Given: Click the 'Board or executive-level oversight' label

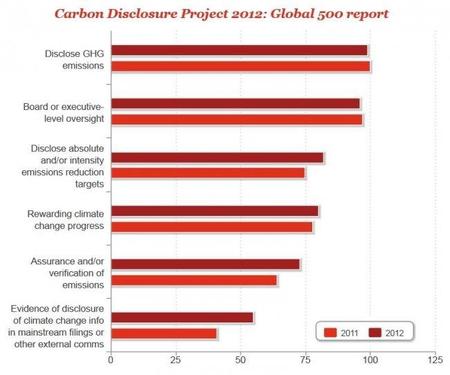Looking at the screenshot, I should point(63,113).
